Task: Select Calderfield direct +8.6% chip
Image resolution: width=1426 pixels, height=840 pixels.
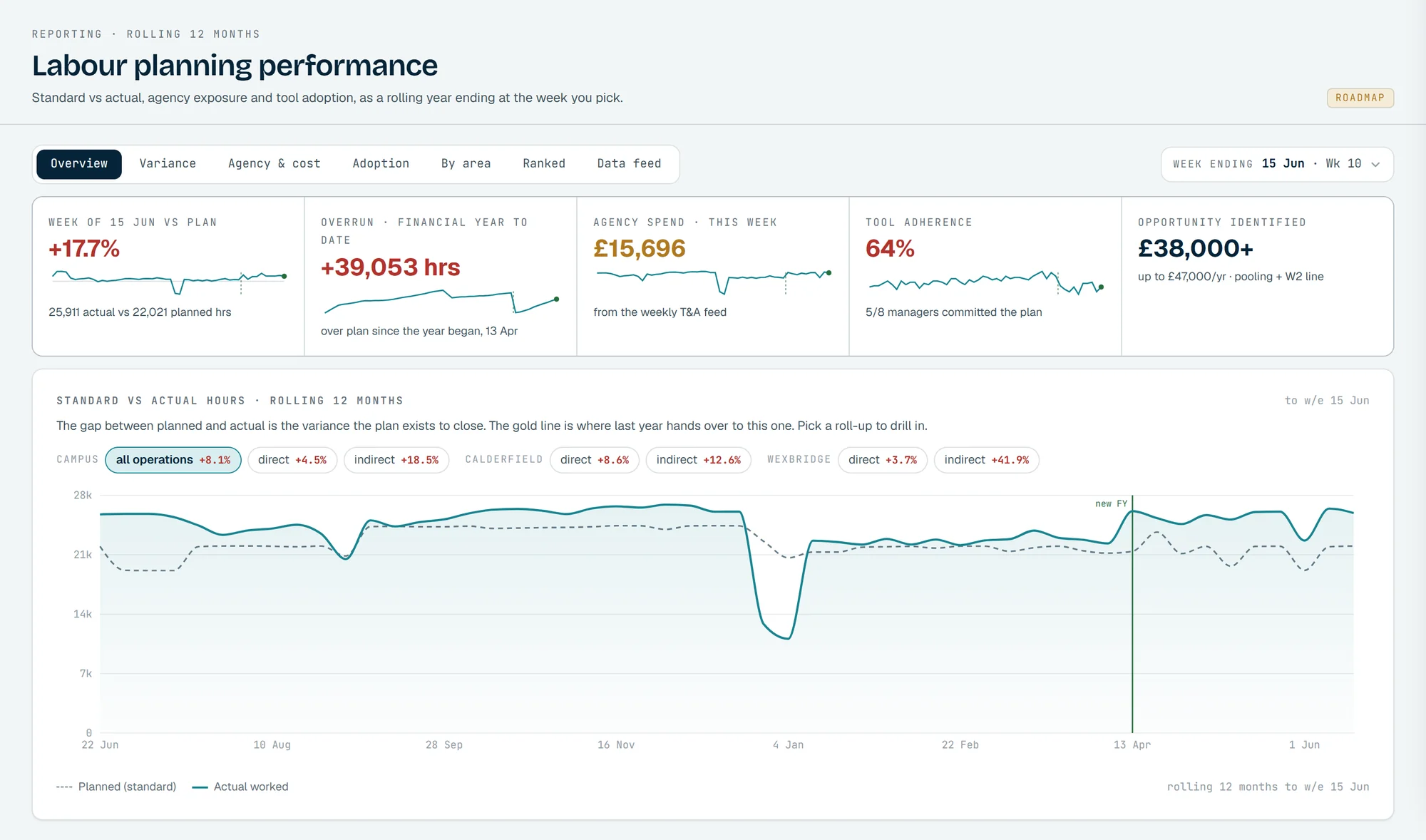Action: coord(595,460)
